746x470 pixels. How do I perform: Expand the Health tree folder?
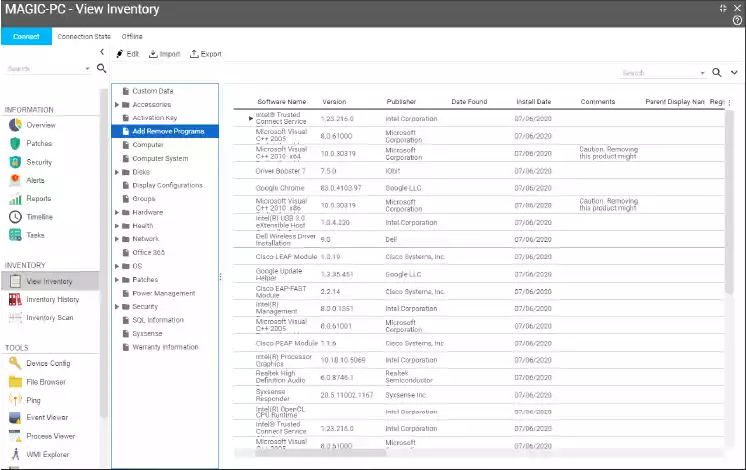point(117,225)
